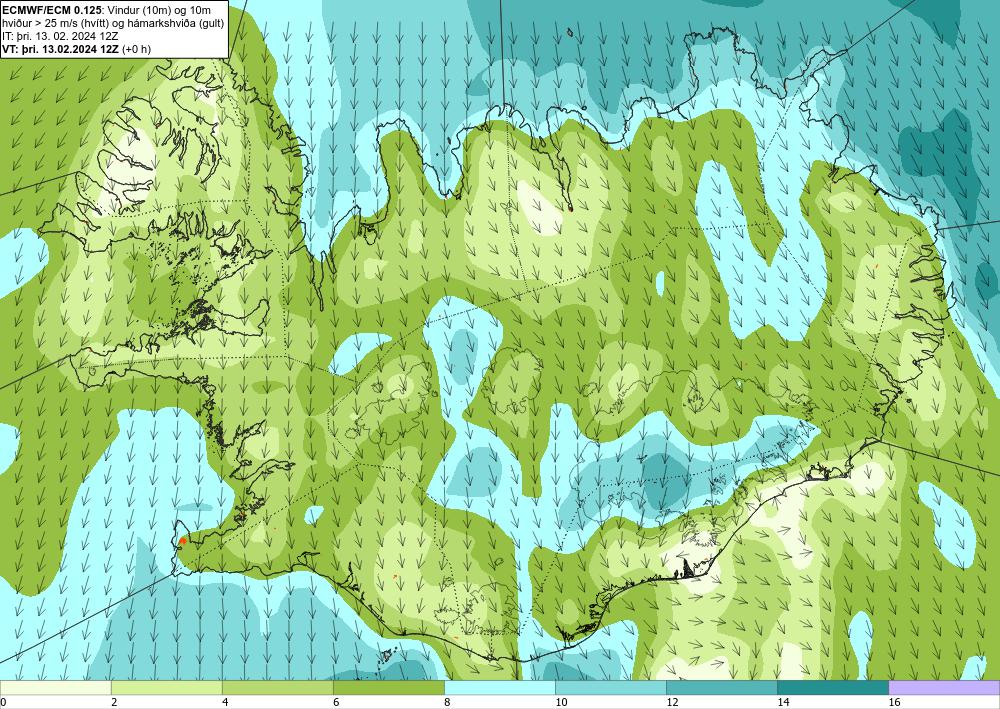Image resolution: width=1000 pixels, height=709 pixels.
Task: Click the 12–14 m/s teal legend swatch
Action: 722,687
